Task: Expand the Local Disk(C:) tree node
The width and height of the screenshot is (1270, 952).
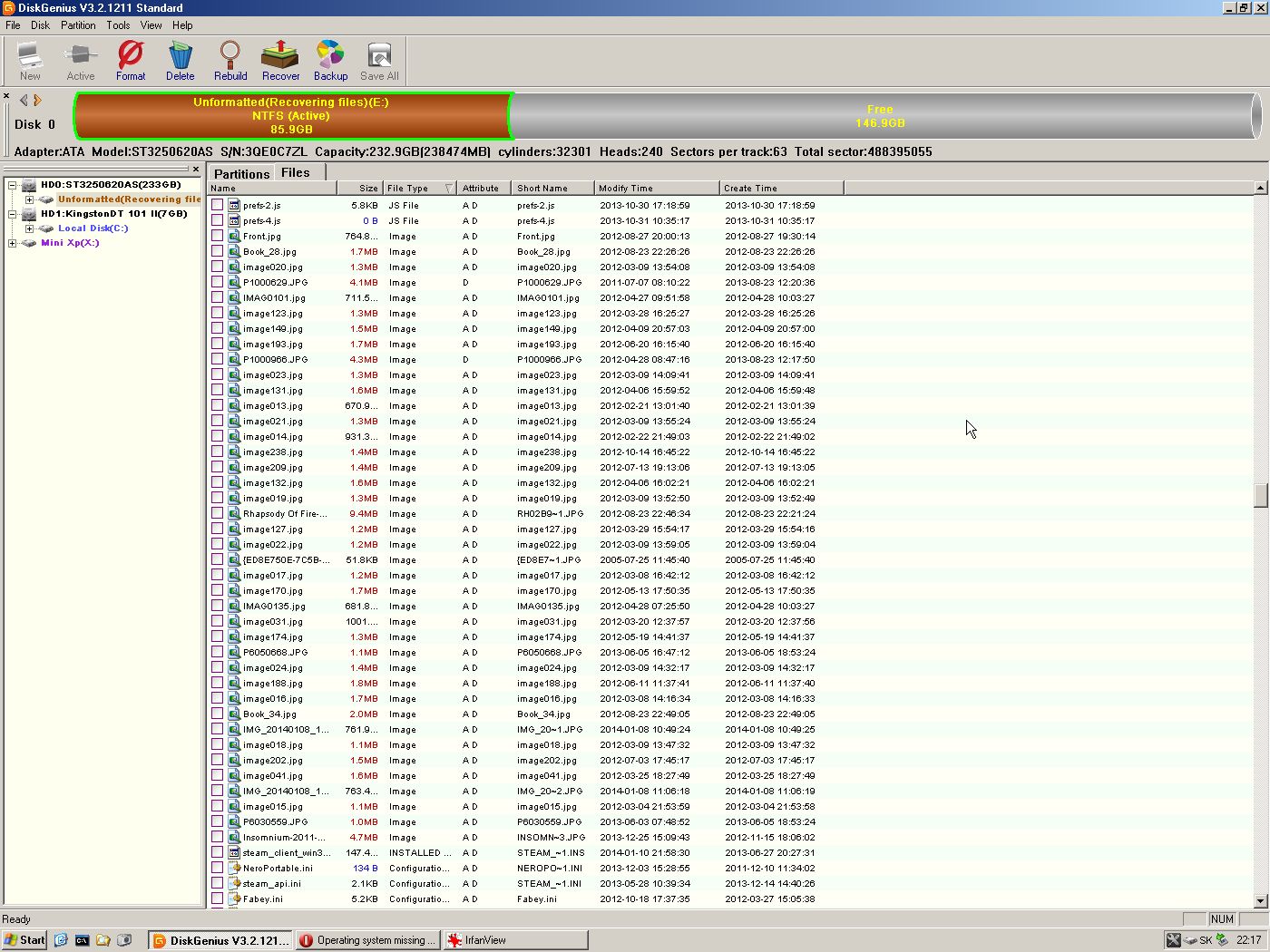Action: pos(30,228)
